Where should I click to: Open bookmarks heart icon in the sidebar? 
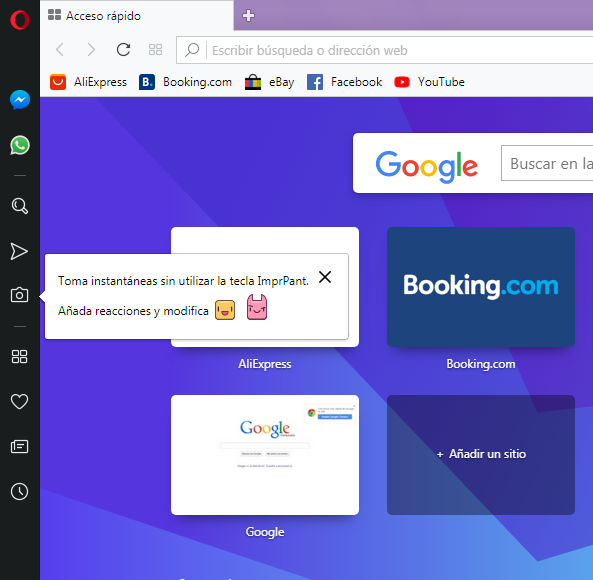(19, 401)
